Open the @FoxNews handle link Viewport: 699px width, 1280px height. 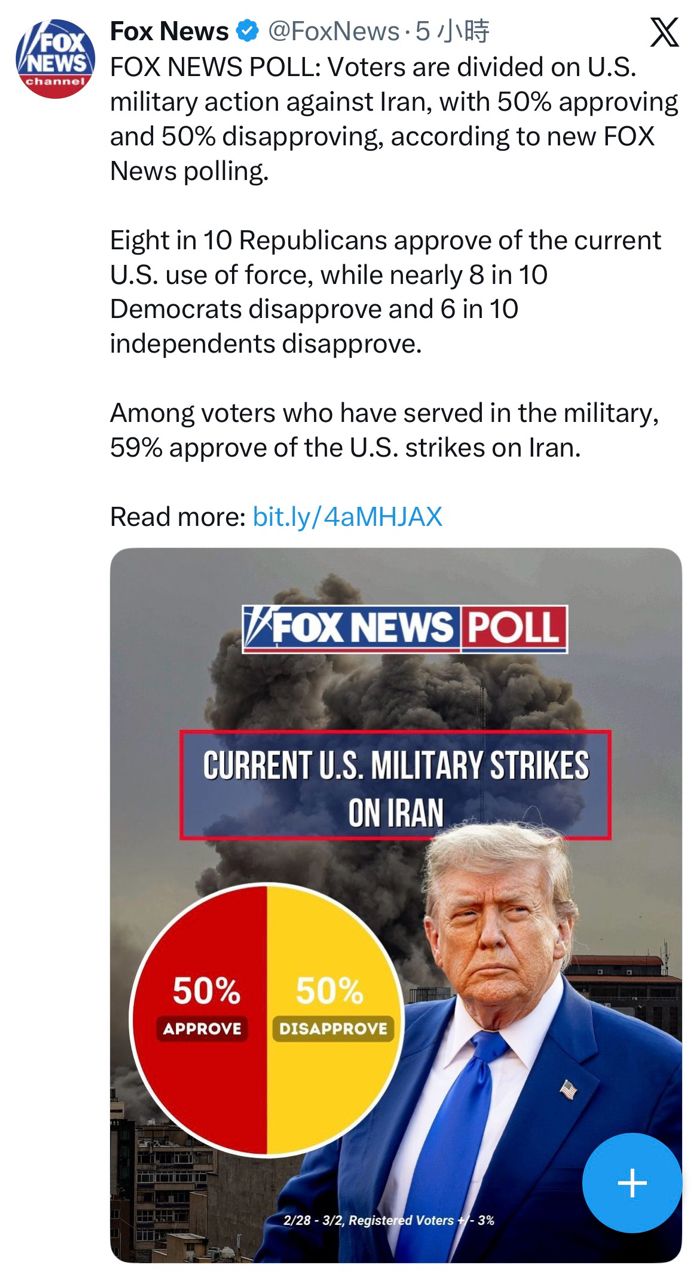pos(333,32)
